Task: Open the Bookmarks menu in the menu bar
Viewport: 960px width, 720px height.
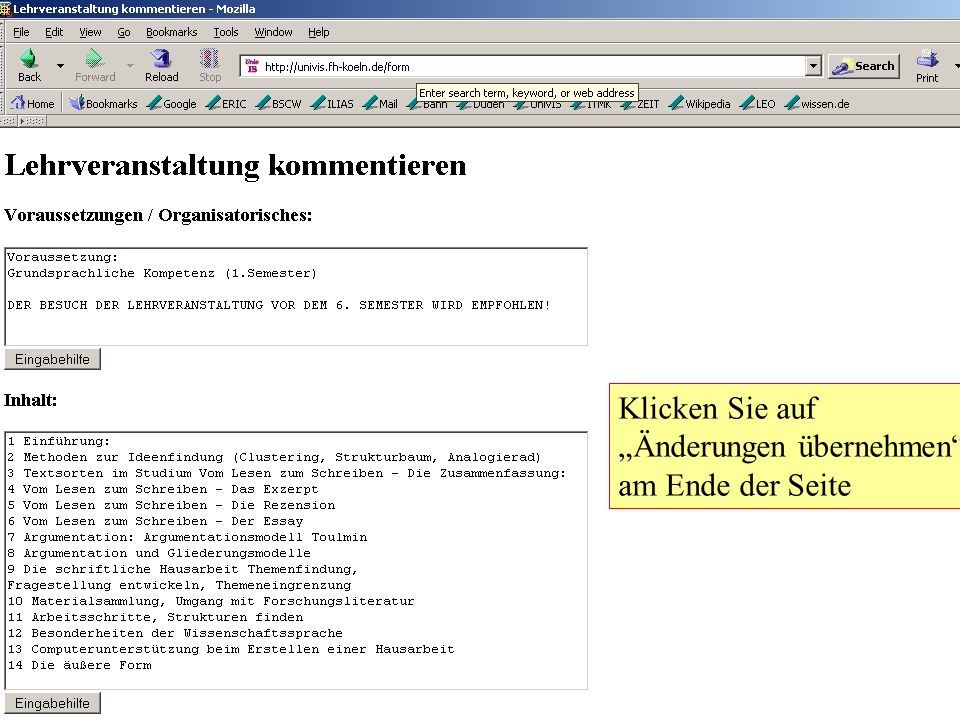Action: 171,32
